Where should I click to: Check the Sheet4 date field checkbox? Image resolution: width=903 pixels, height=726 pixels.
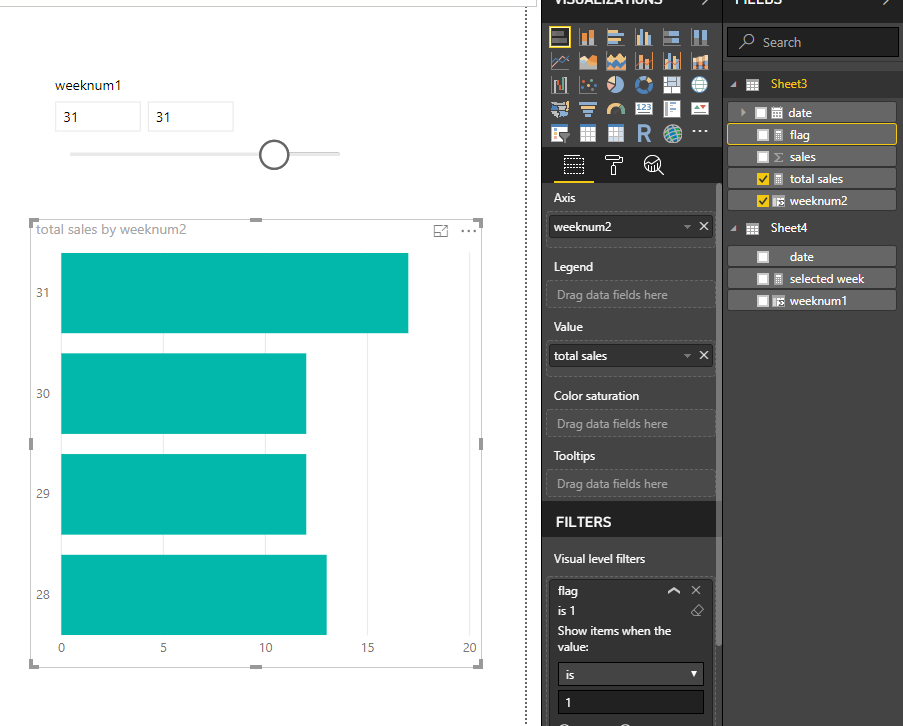[x=762, y=257]
